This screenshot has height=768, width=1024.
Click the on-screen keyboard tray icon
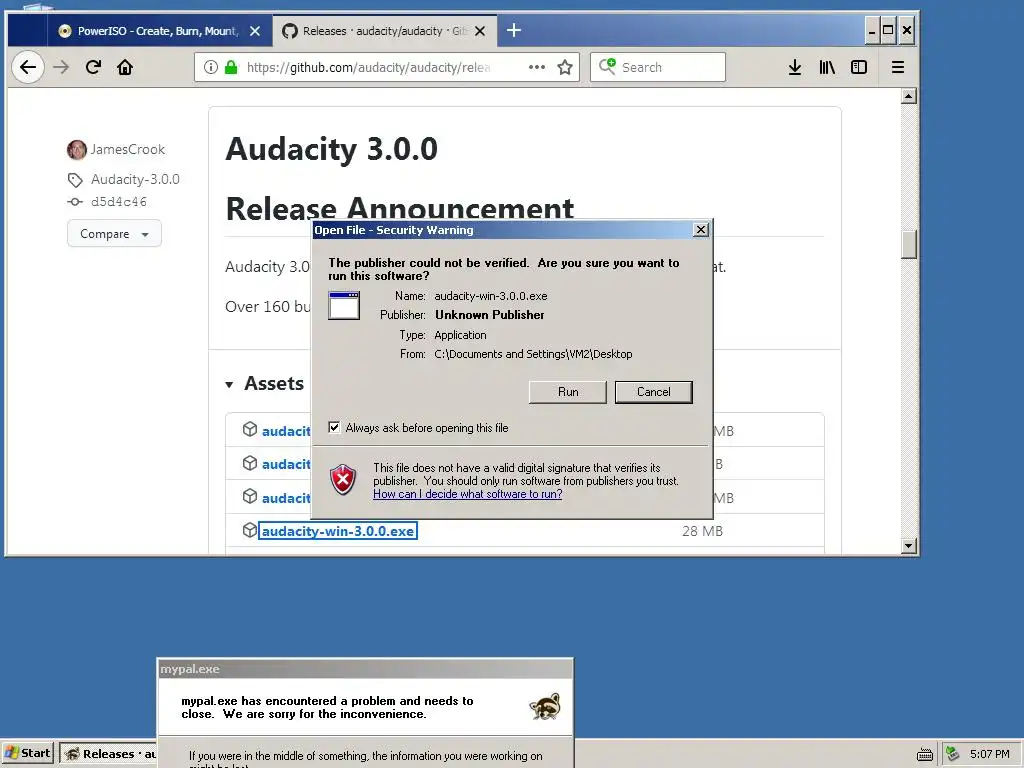(925, 754)
